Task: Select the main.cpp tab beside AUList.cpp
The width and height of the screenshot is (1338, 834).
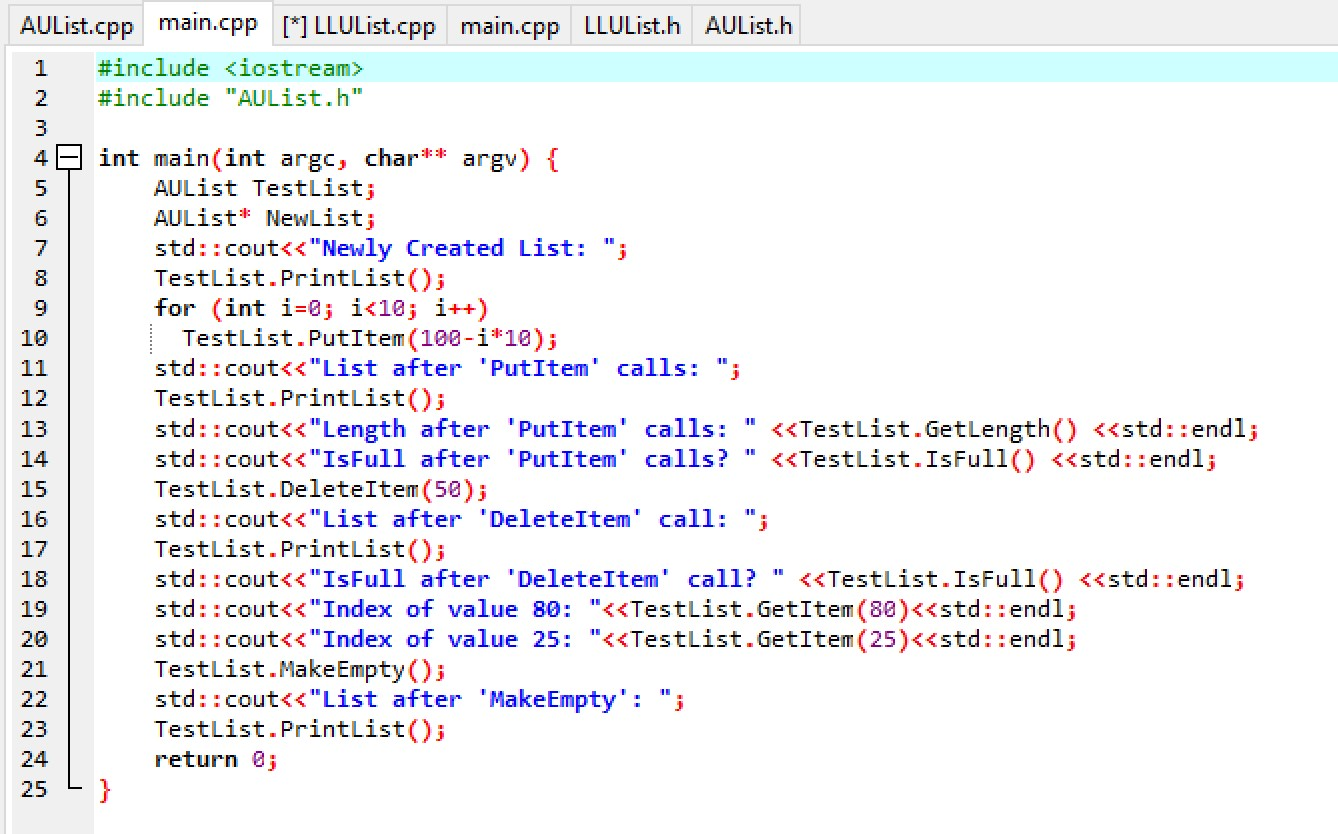Action: (208, 23)
